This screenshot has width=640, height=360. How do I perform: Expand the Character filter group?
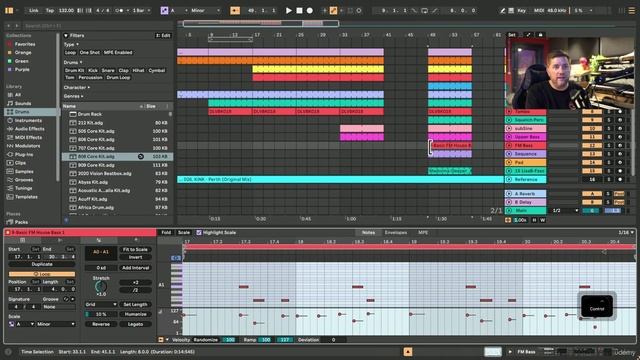click(77, 87)
